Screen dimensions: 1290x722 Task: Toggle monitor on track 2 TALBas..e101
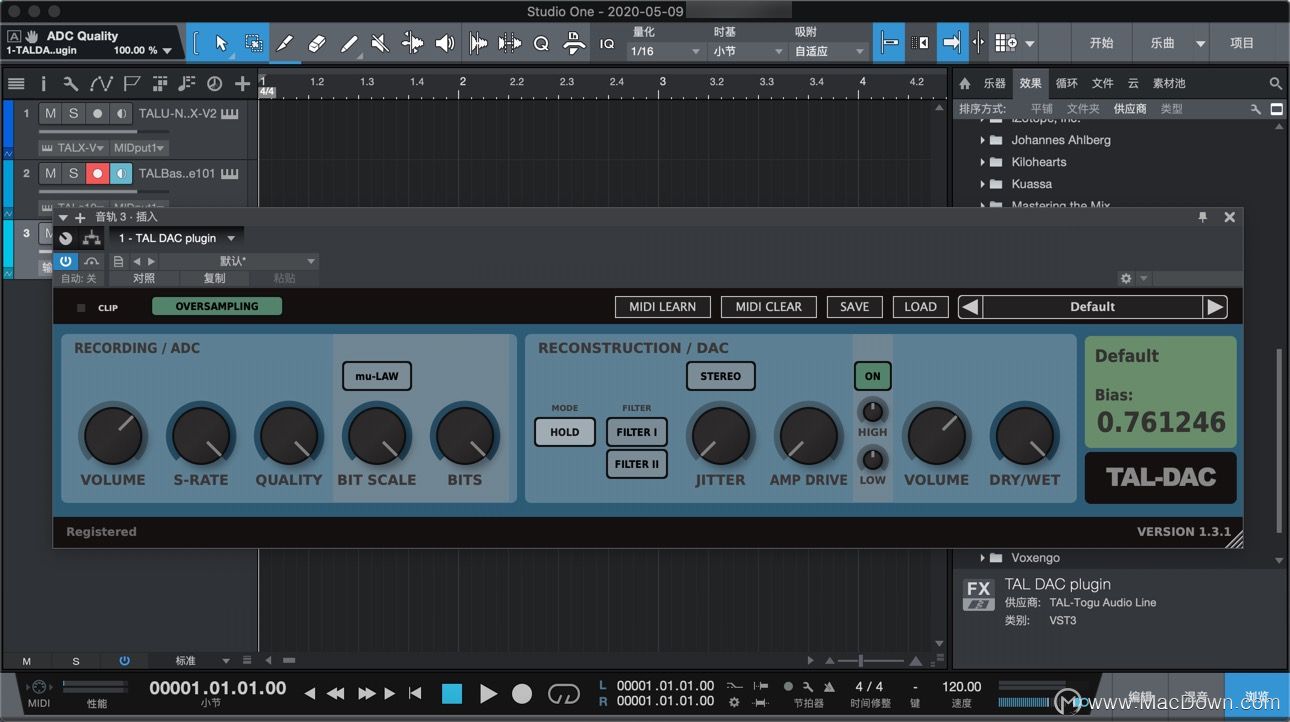pos(121,174)
